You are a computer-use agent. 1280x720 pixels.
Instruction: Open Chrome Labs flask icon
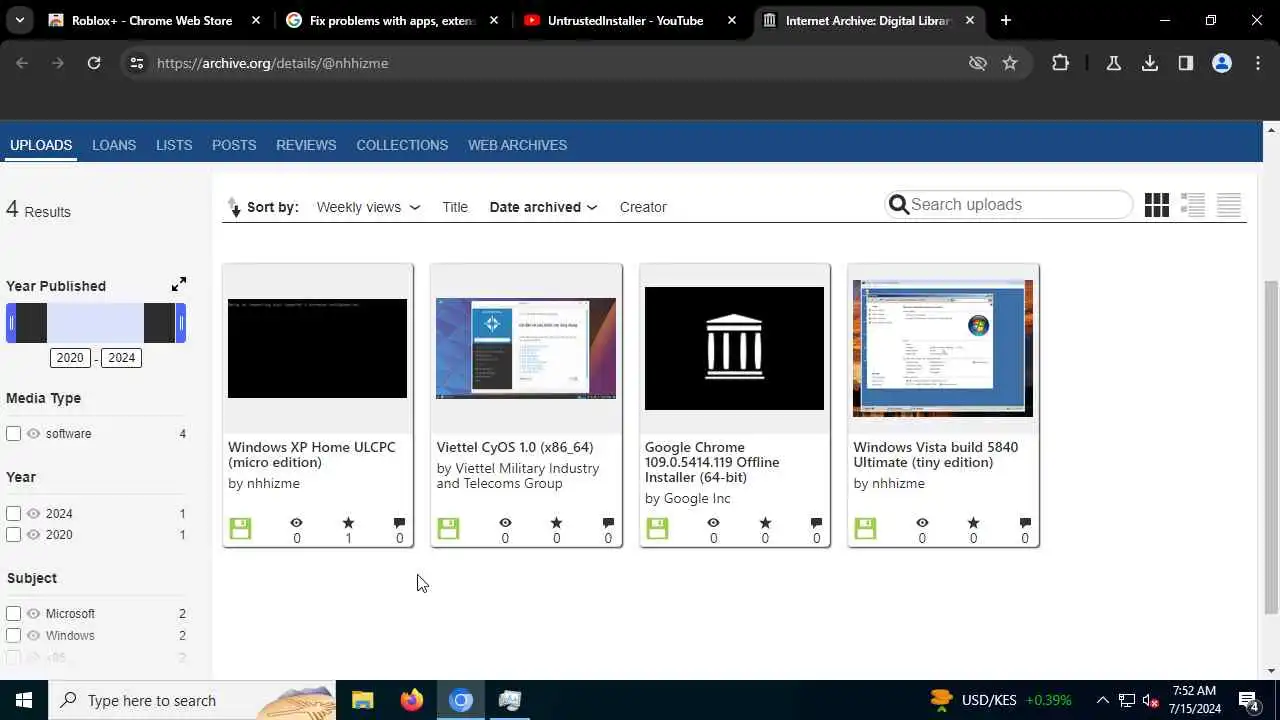click(x=1113, y=63)
